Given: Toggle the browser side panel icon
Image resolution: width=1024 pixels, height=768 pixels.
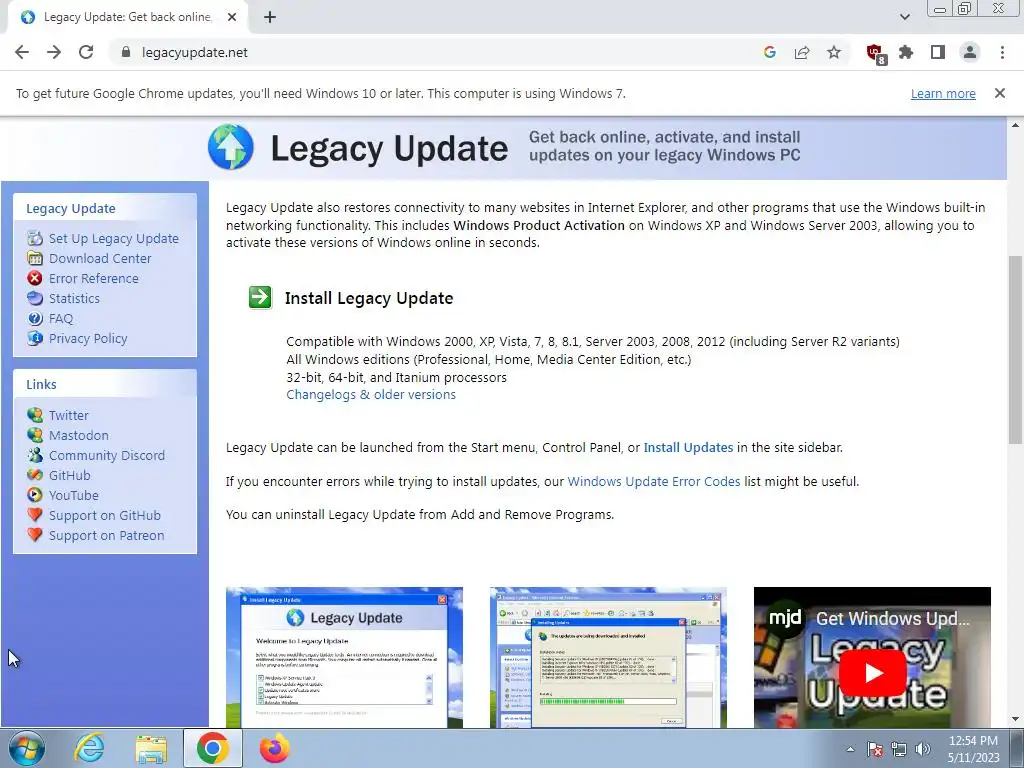Looking at the screenshot, I should coord(938,52).
